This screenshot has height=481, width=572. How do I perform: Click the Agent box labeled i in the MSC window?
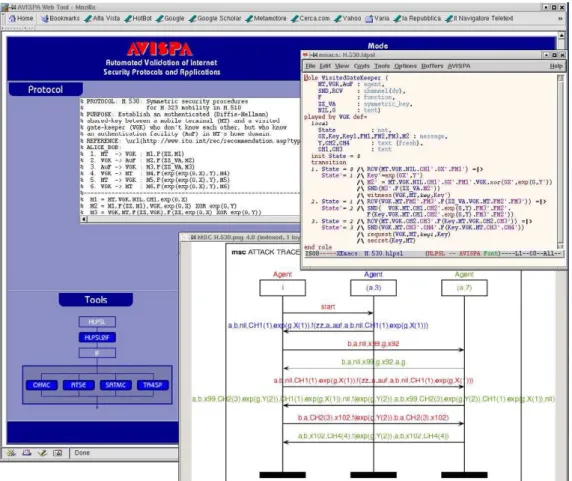(x=282, y=288)
